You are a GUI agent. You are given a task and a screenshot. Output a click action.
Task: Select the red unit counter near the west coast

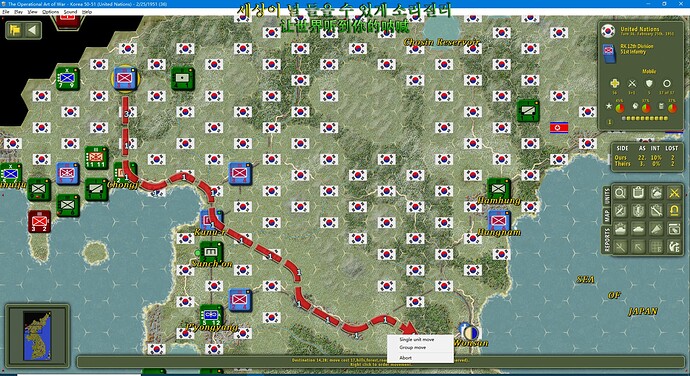coord(40,221)
